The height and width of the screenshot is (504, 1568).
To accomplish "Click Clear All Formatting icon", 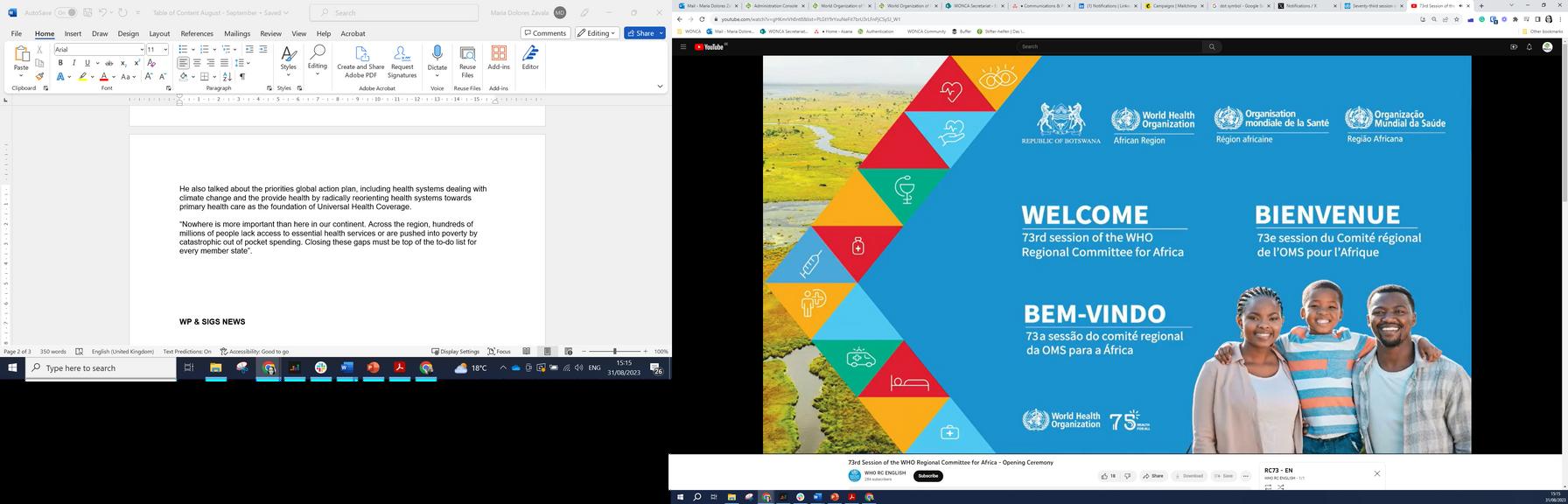I will [151, 63].
